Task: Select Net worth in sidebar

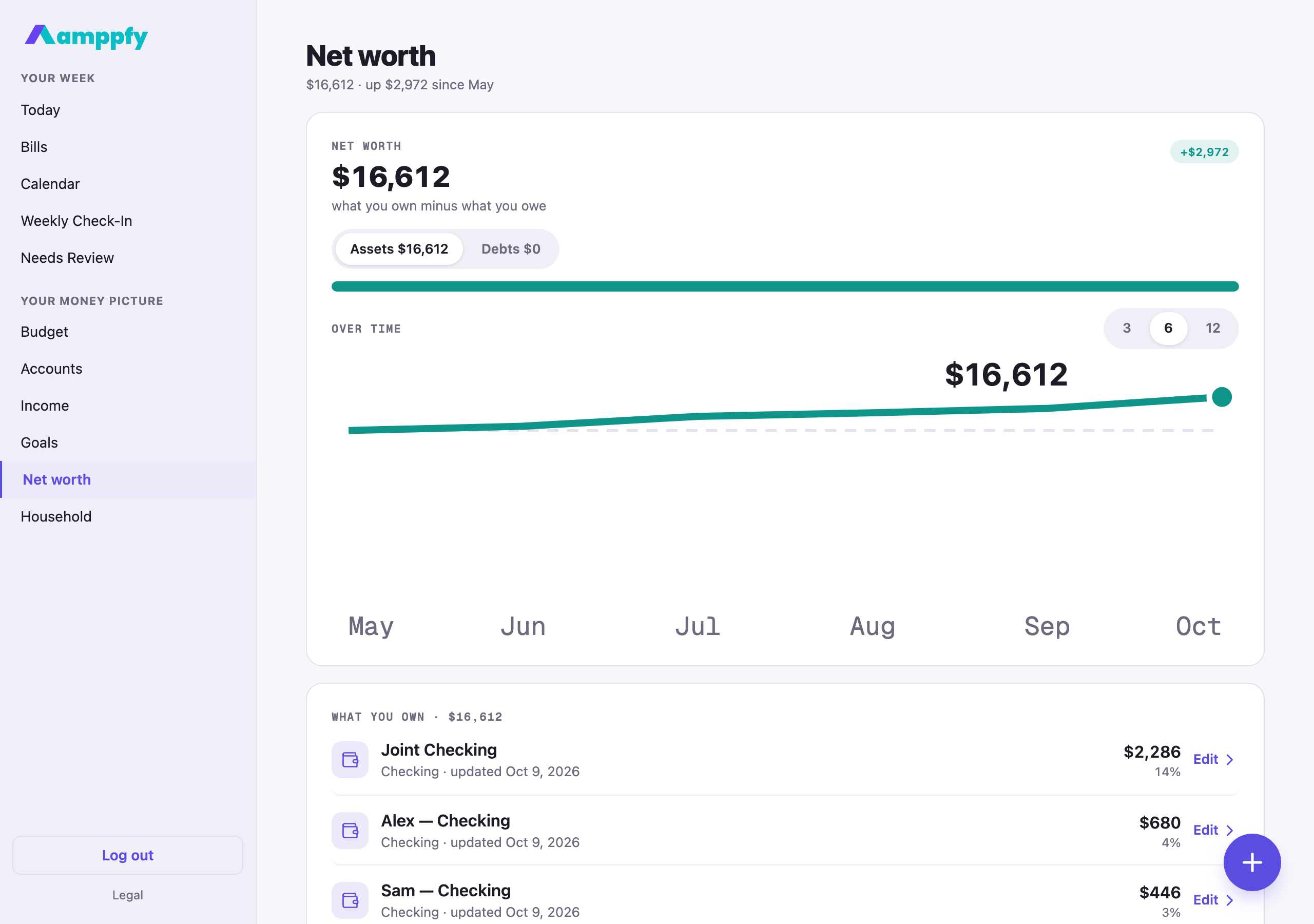Action: (x=128, y=480)
